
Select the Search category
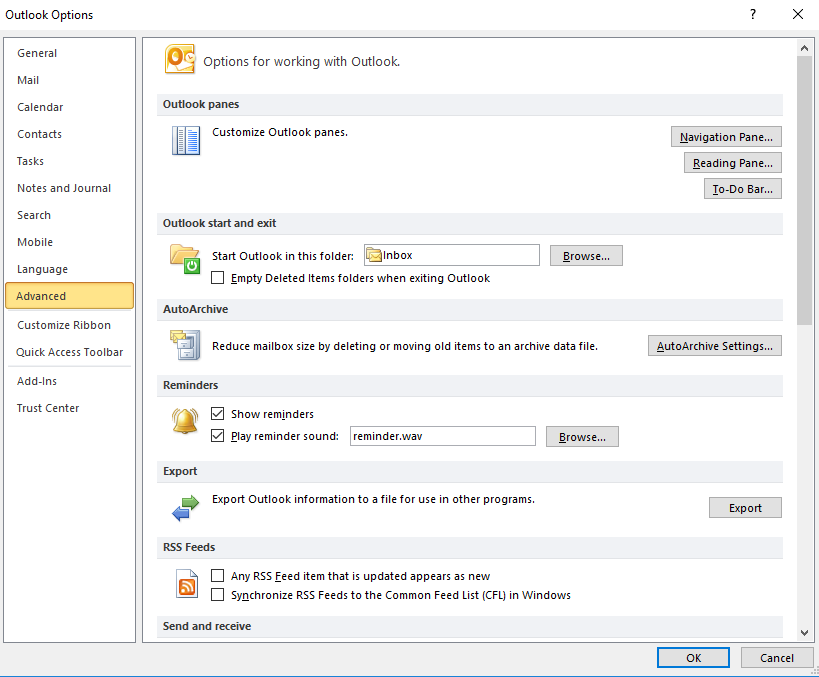pos(69,215)
